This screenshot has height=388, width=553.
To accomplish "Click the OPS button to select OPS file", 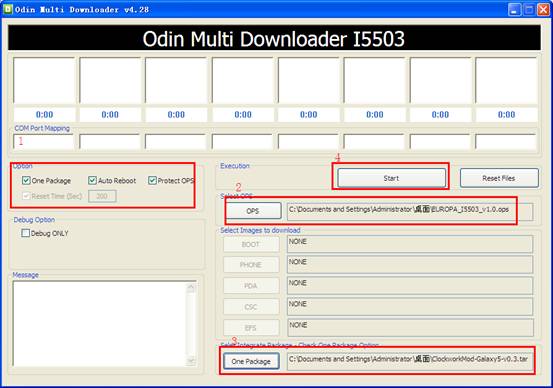I will (253, 211).
